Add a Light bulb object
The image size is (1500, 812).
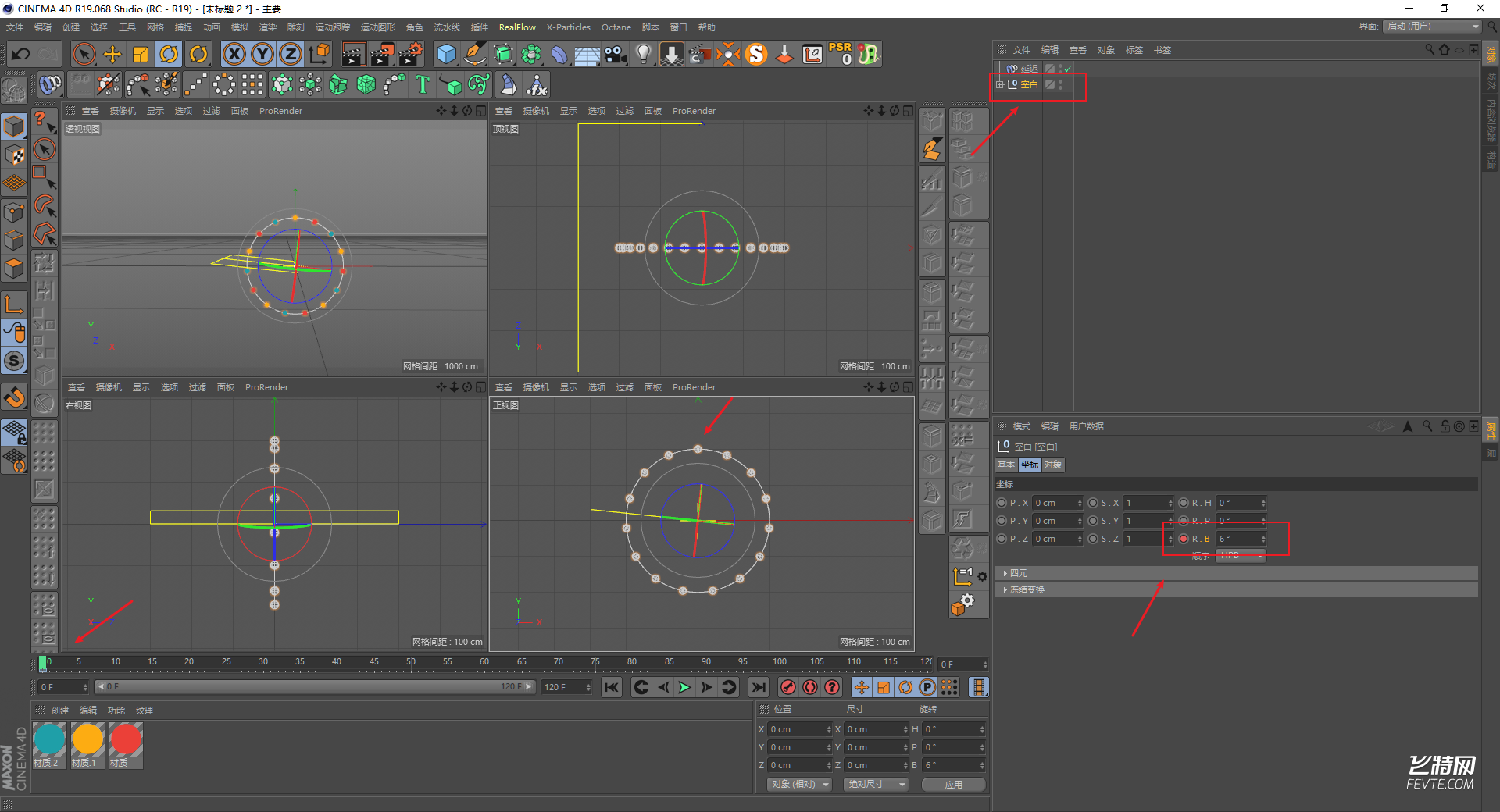click(x=644, y=54)
